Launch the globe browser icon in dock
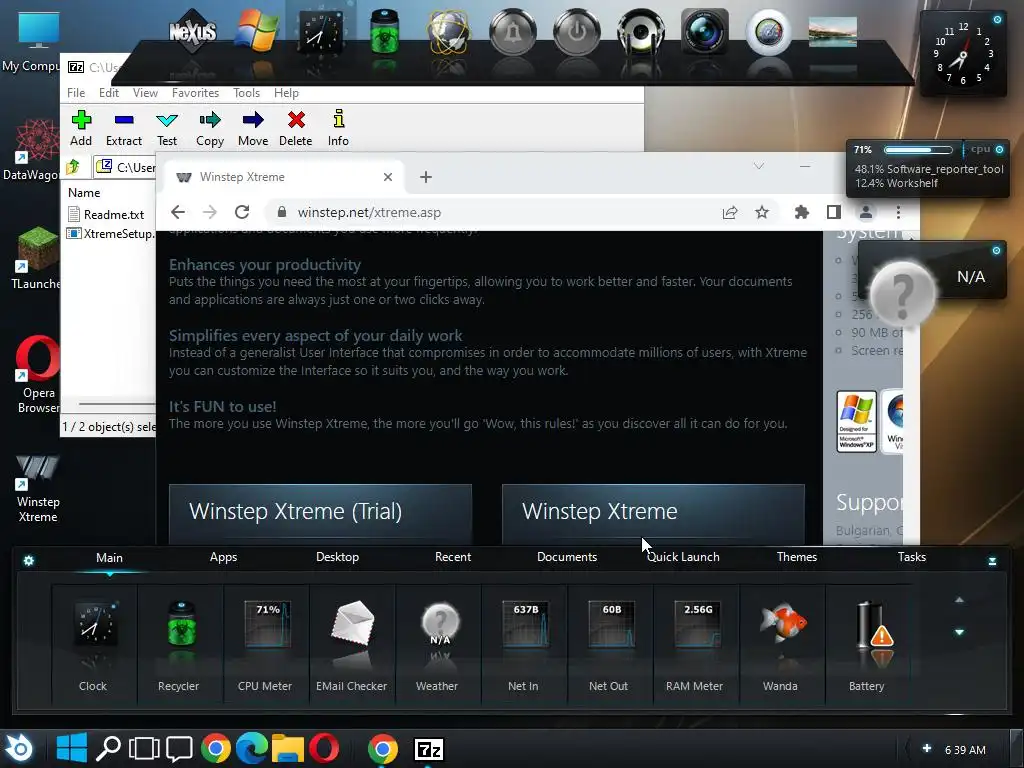1024x768 pixels. point(448,33)
